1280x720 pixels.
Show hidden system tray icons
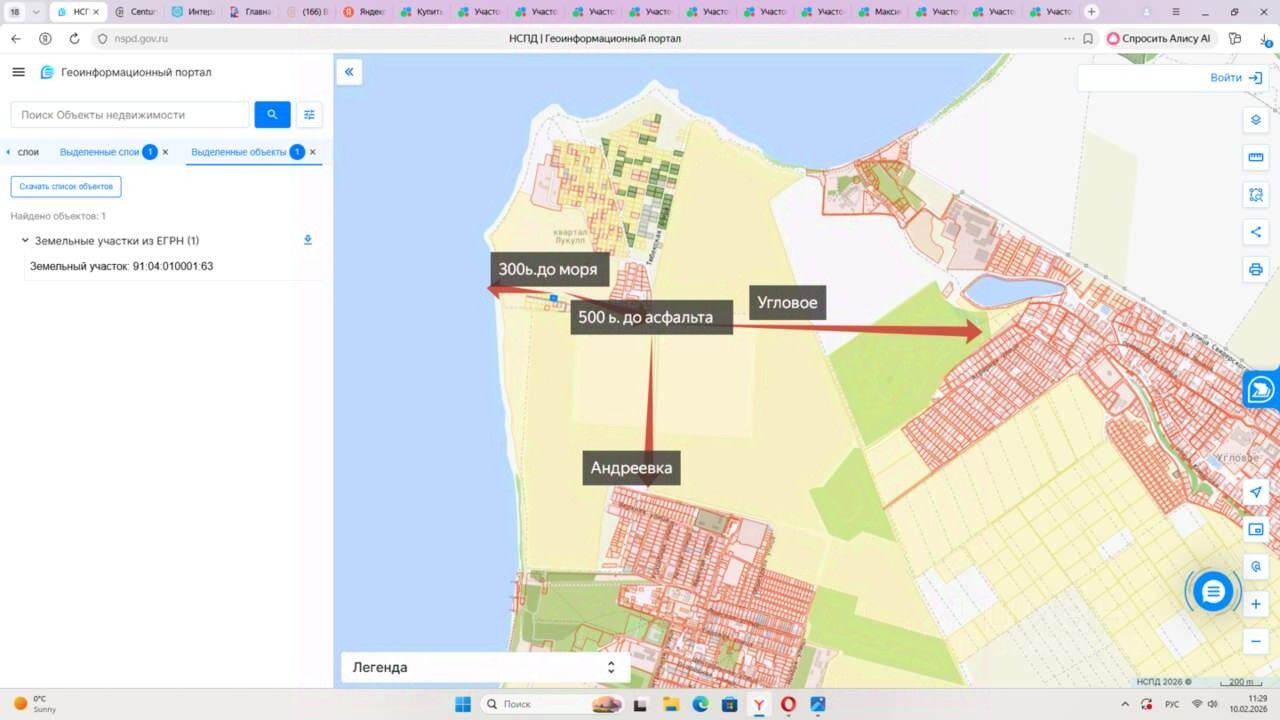[1126, 704]
